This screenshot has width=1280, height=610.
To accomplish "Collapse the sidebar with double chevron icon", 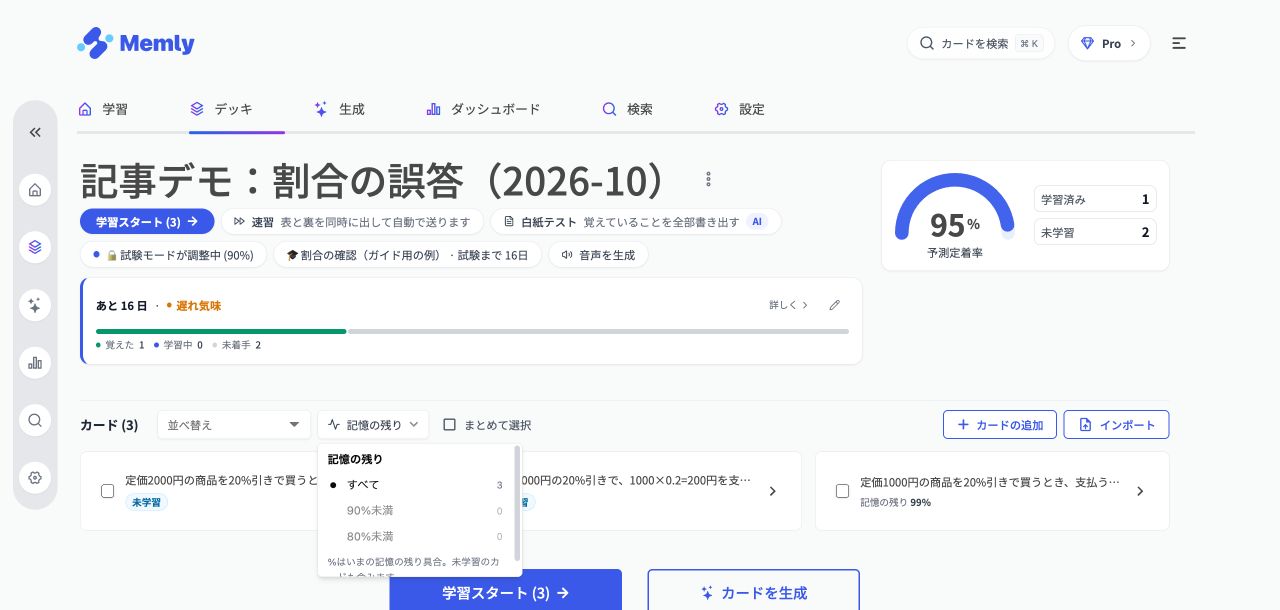I will [35, 132].
